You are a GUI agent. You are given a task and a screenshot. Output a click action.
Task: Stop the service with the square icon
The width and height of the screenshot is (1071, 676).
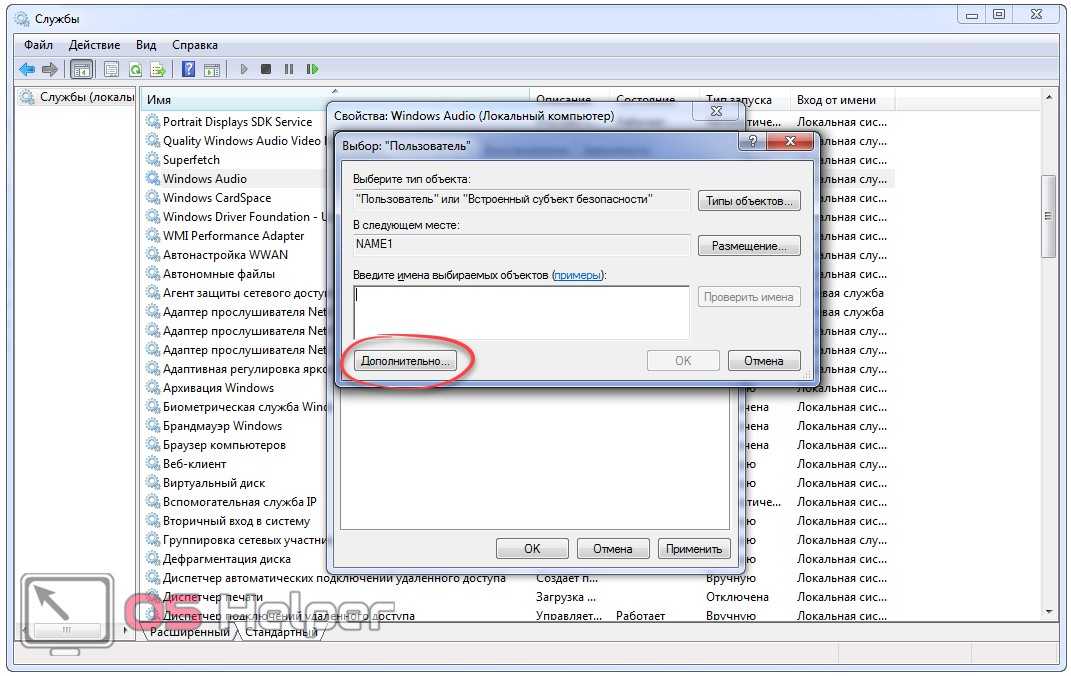pos(266,70)
